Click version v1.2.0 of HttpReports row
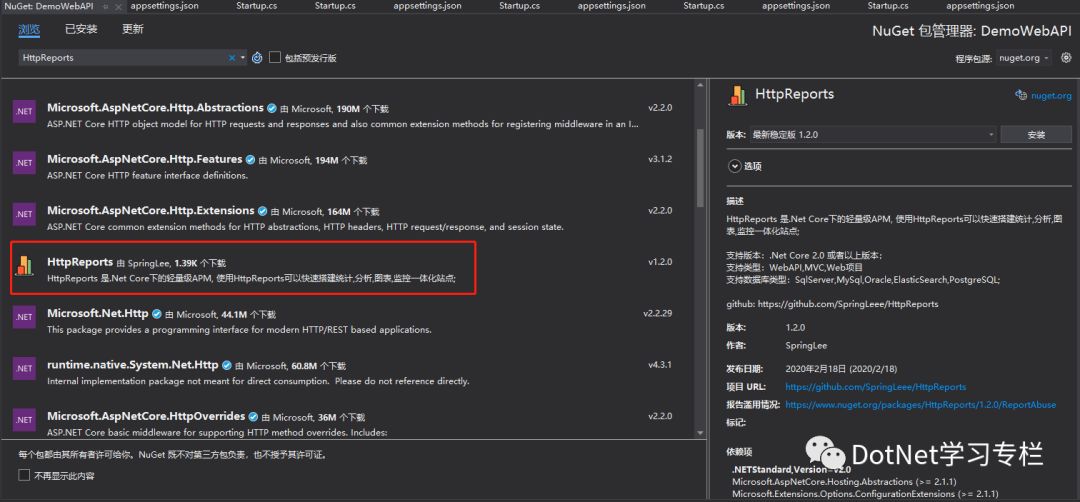1080x502 pixels. point(659,262)
